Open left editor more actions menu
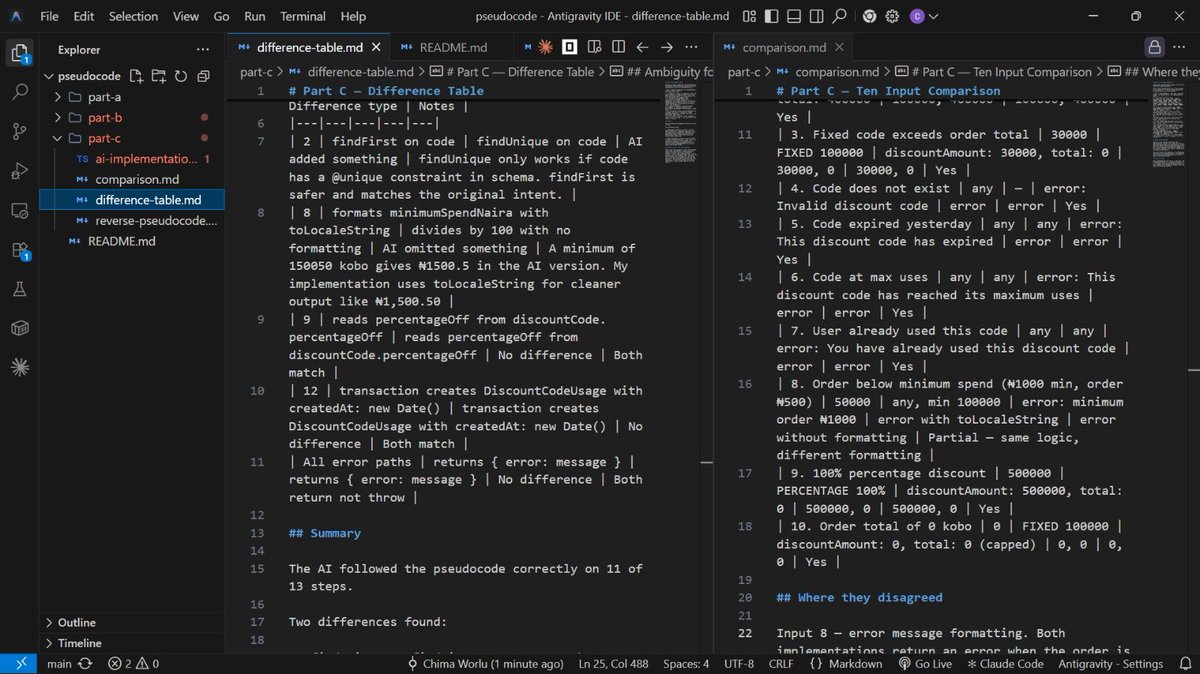The image size is (1200, 674). pos(692,46)
